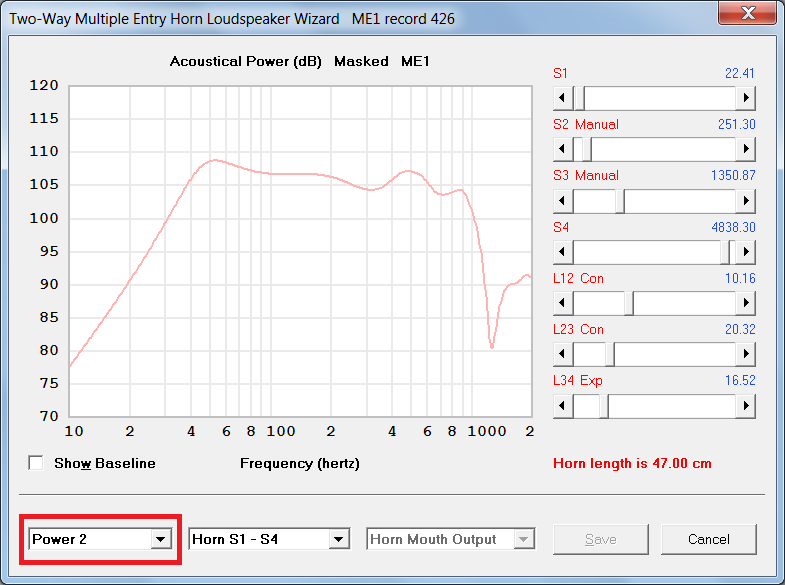Click the S3 Manual slider thumb
This screenshot has height=585, width=785.
coord(620,201)
